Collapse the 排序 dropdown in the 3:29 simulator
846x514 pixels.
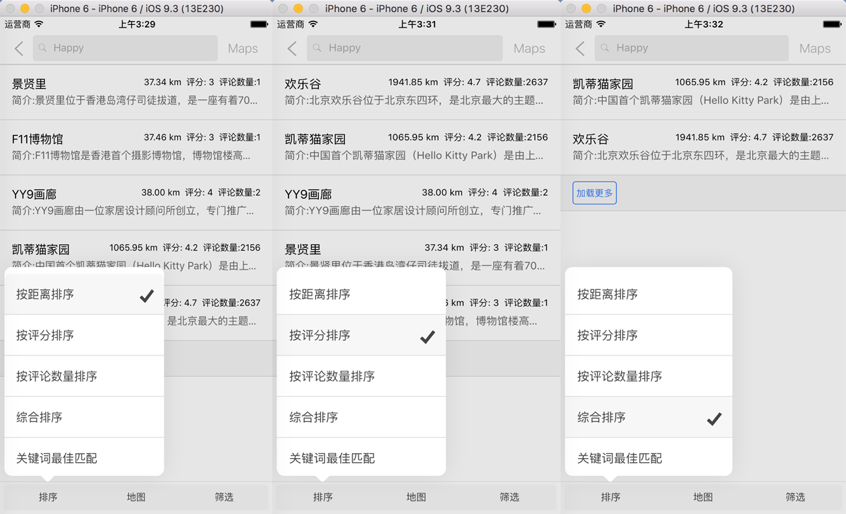tap(48, 497)
